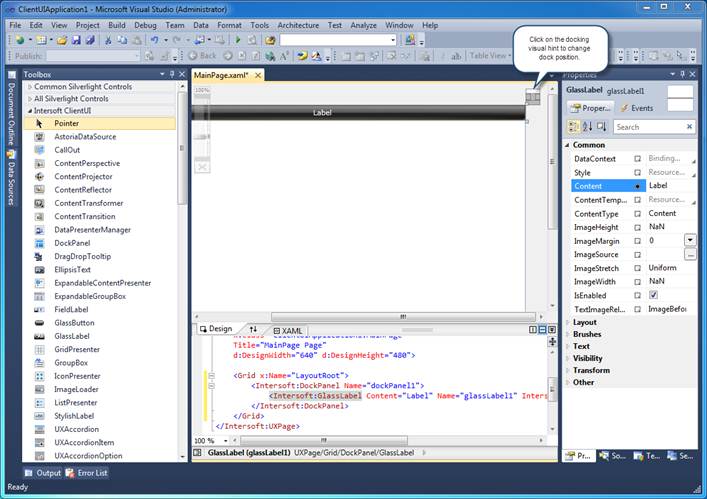The height and width of the screenshot is (499, 707).
Task: Open the ImageMargin dropdown arrow
Action: click(690, 240)
